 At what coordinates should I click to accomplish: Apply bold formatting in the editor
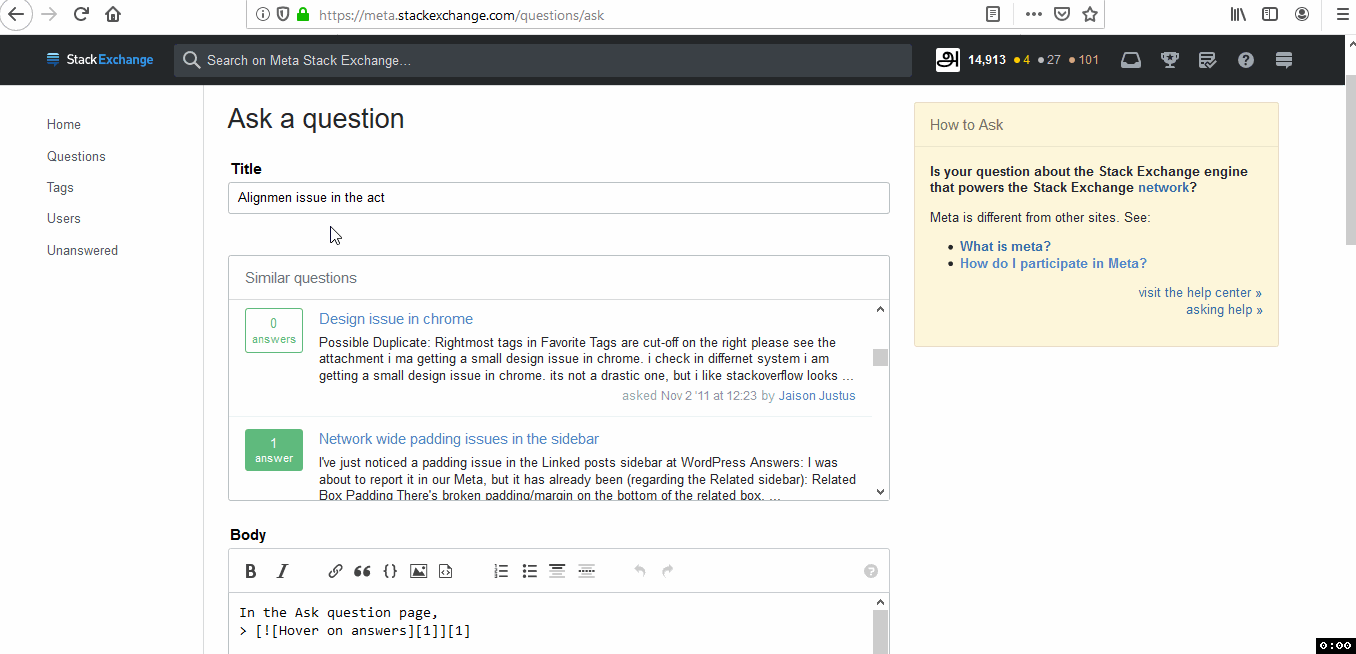click(x=251, y=570)
